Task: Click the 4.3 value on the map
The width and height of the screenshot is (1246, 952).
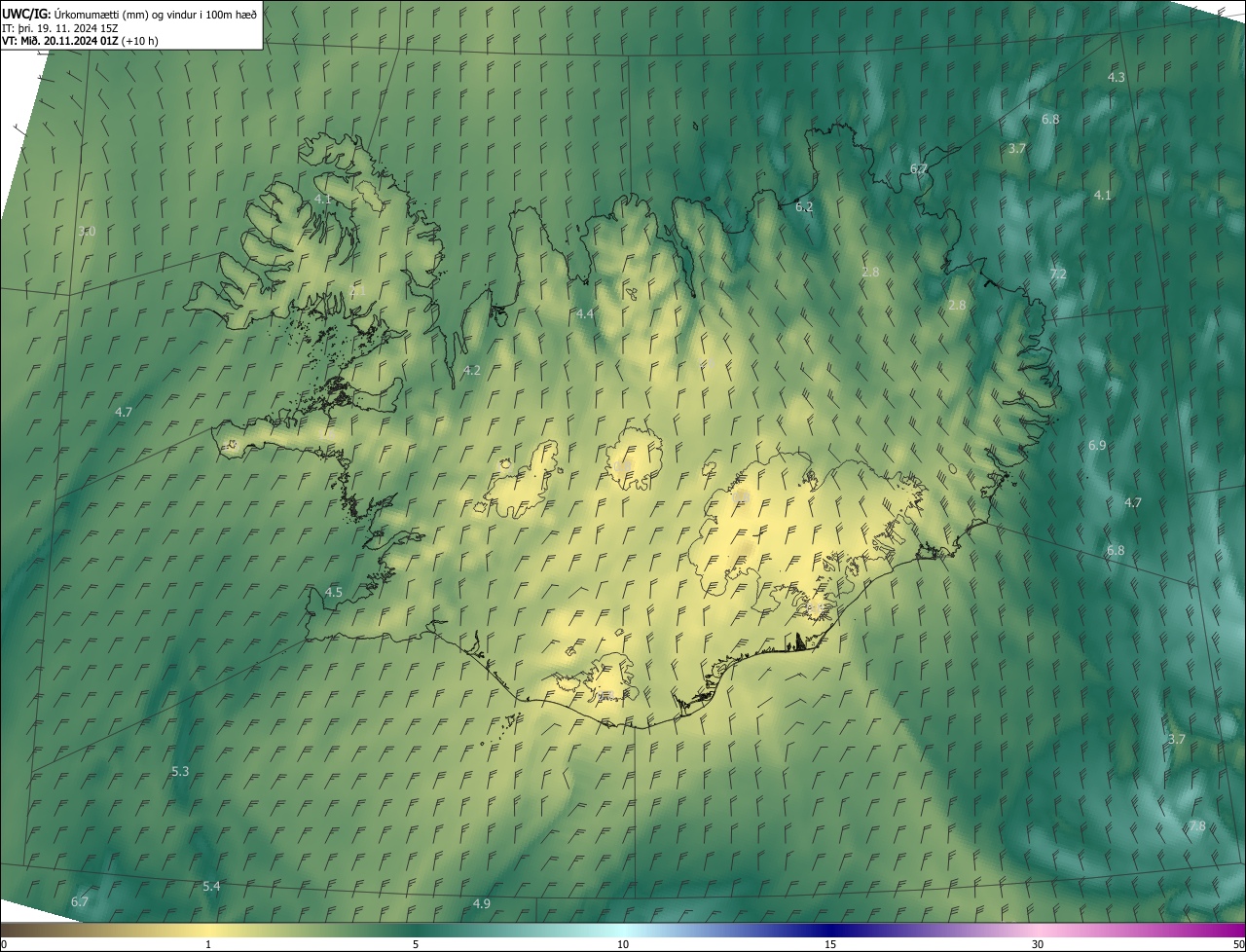Action: 1117,77
